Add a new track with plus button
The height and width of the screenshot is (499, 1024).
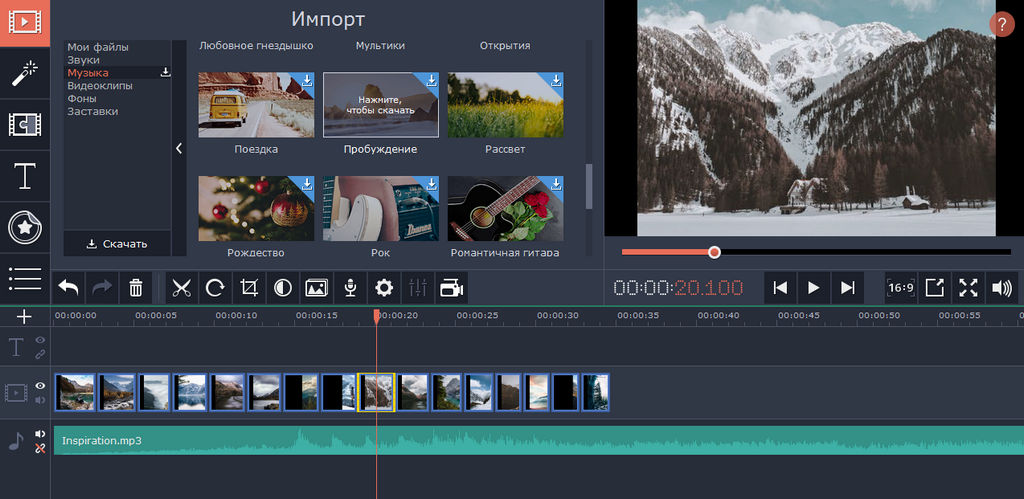pyautogui.click(x=24, y=317)
